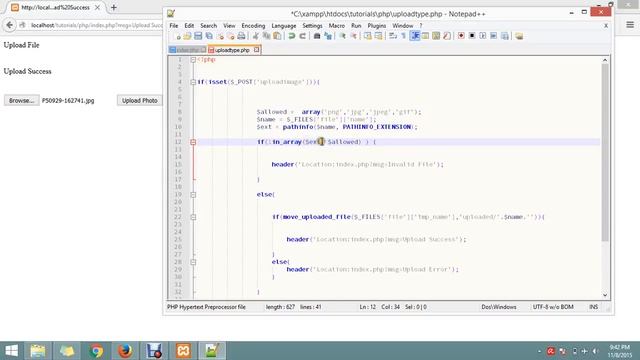Paste from clipboard using toolbar icon
This screenshot has height=360, width=640.
point(277,36)
